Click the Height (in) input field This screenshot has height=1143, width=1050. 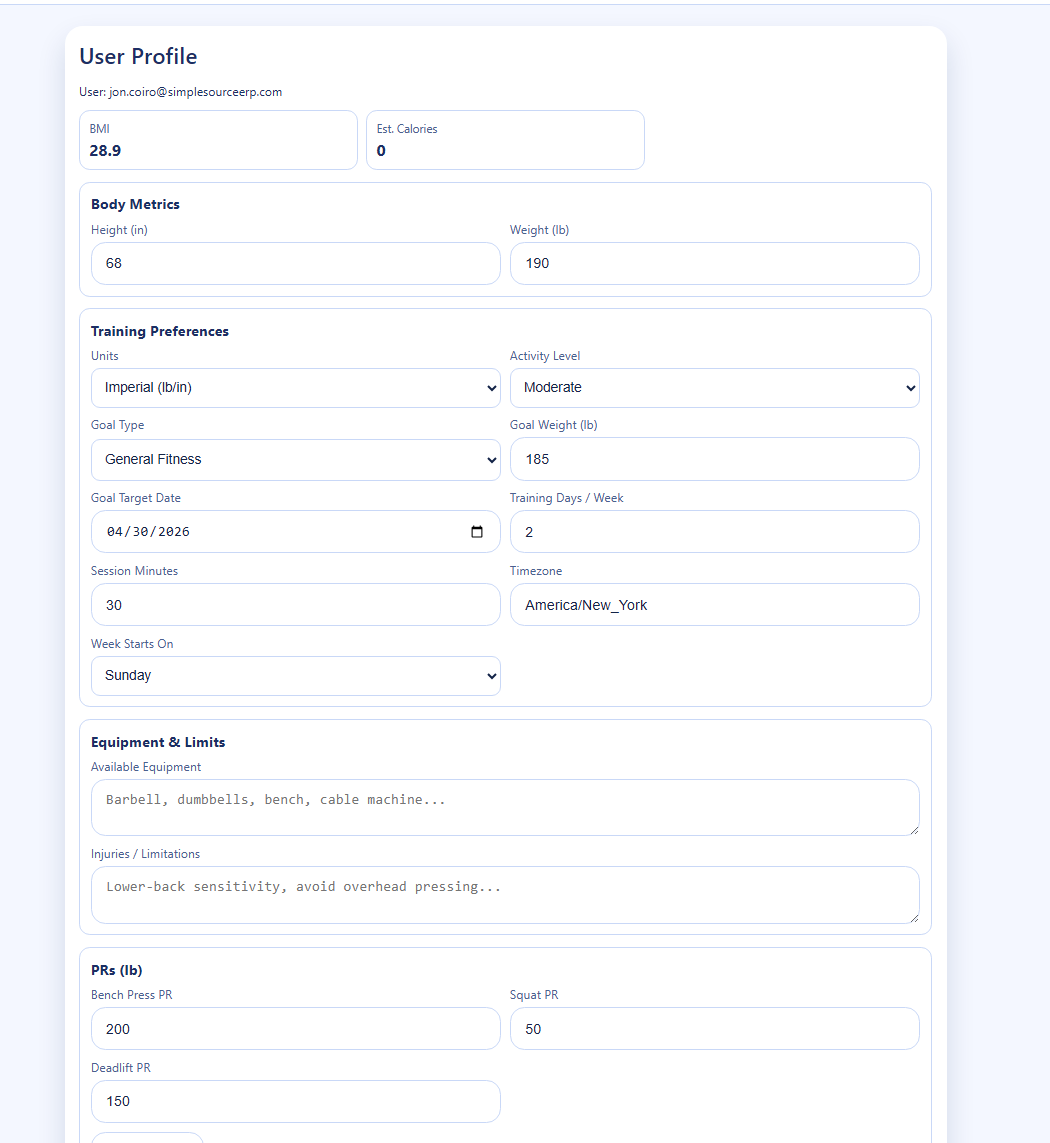tap(295, 264)
